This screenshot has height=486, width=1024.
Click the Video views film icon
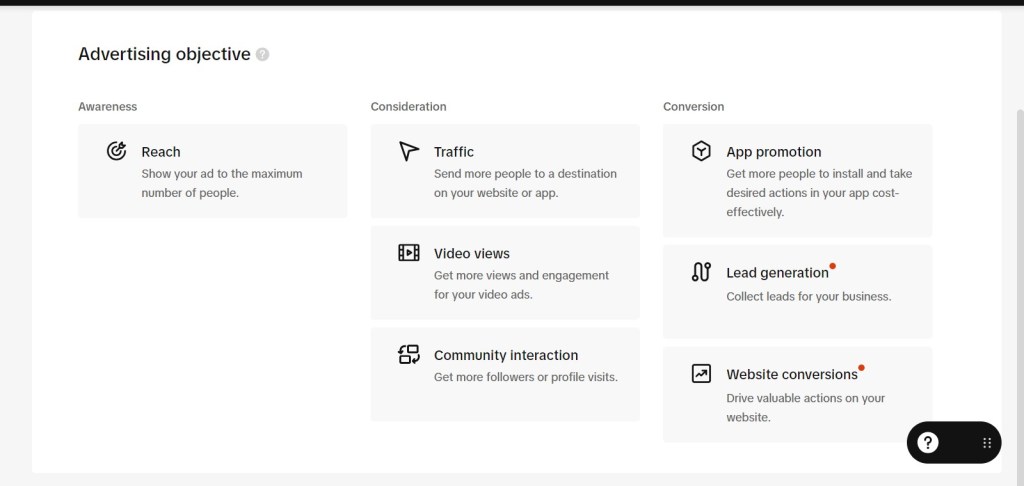pos(409,253)
